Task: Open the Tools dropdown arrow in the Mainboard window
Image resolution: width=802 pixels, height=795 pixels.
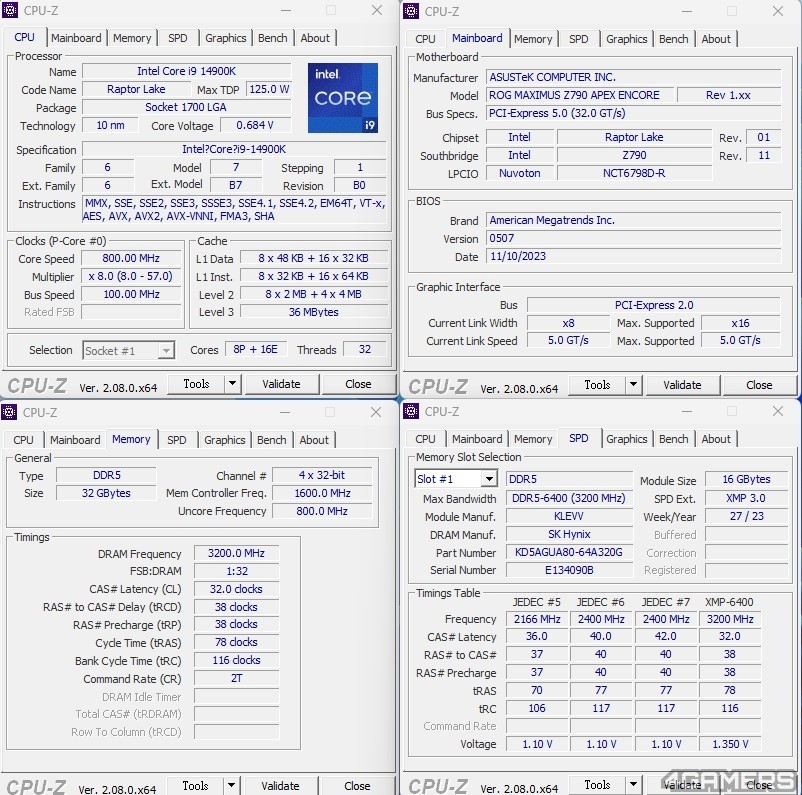Action: tap(633, 384)
